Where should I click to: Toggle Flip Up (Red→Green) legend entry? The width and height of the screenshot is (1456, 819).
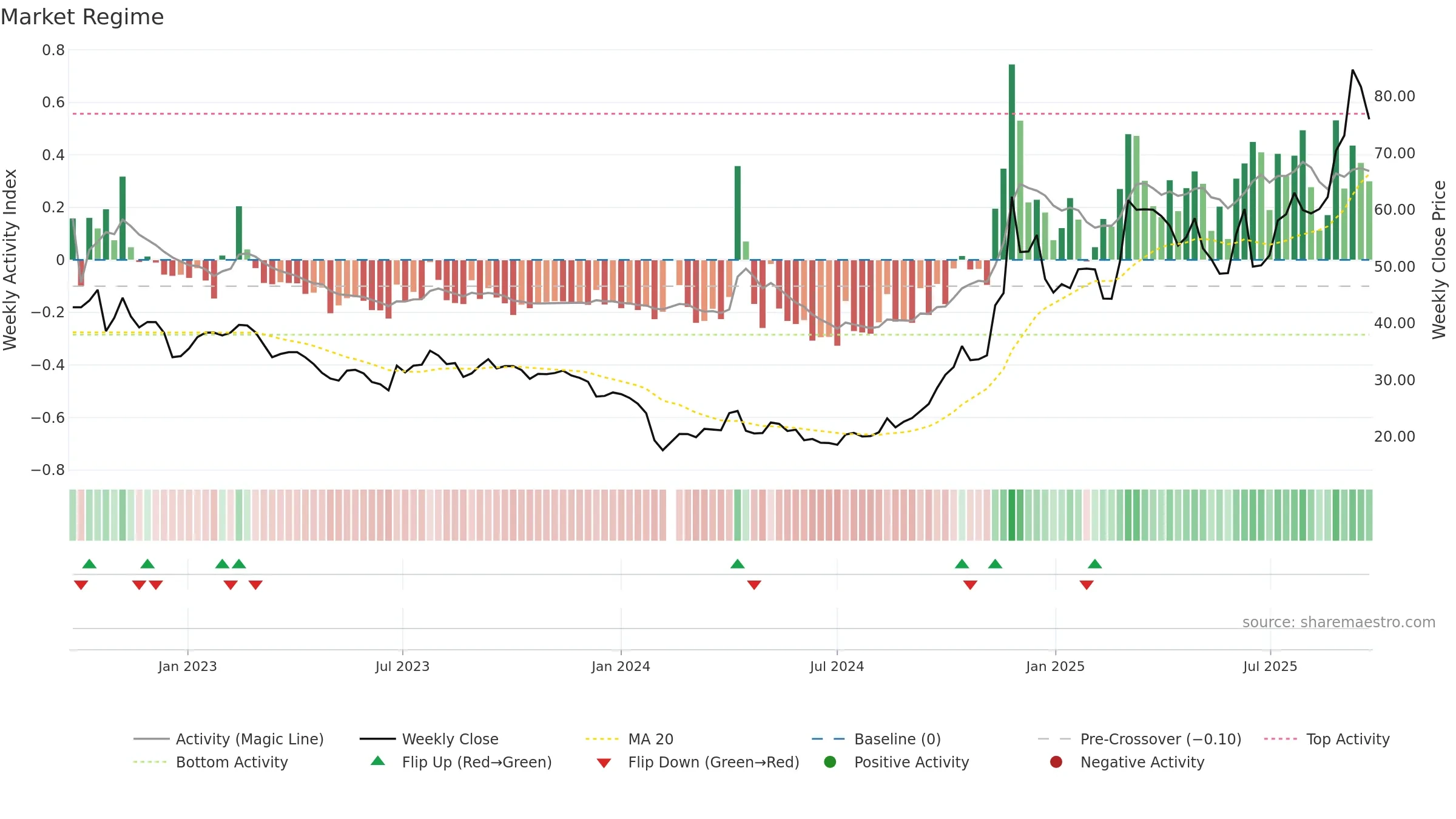[461, 762]
